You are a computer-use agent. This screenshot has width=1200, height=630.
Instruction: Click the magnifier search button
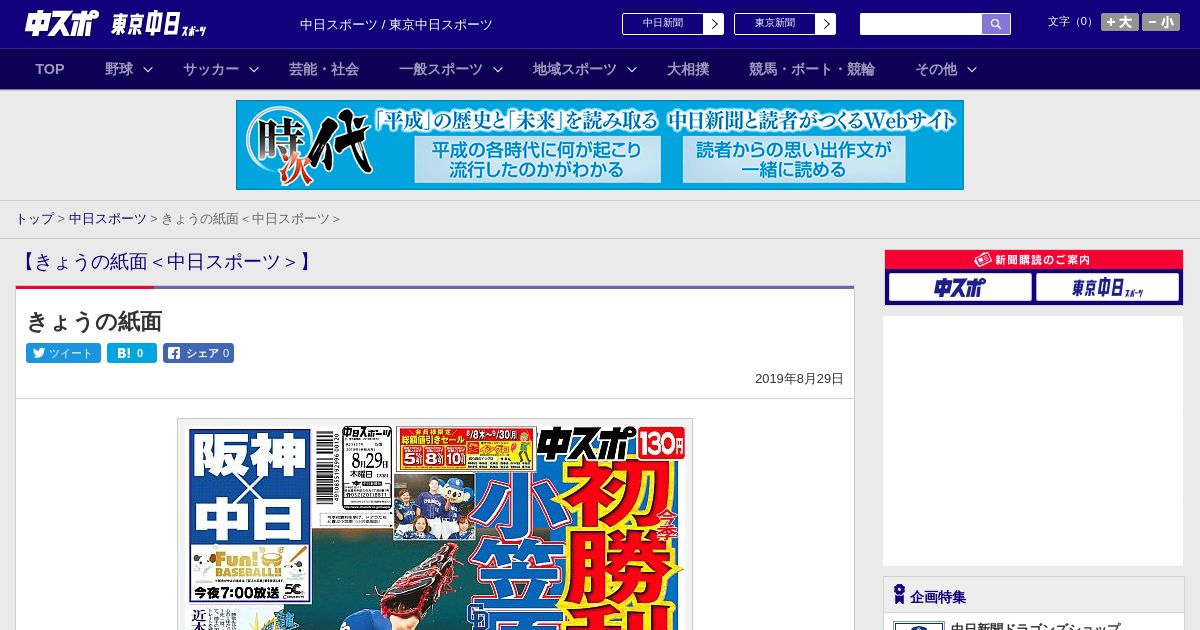(996, 24)
